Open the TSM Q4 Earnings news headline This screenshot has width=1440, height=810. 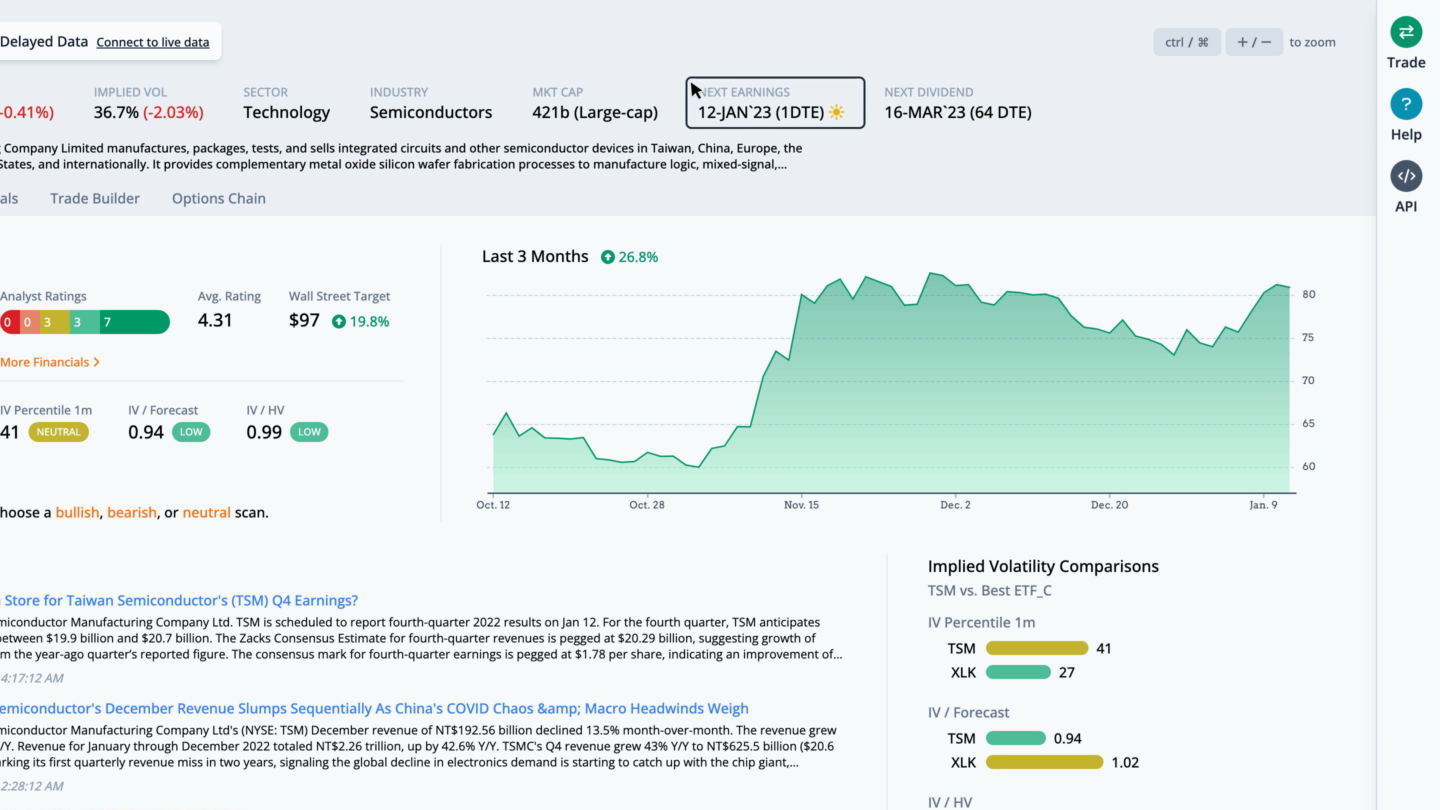point(180,600)
